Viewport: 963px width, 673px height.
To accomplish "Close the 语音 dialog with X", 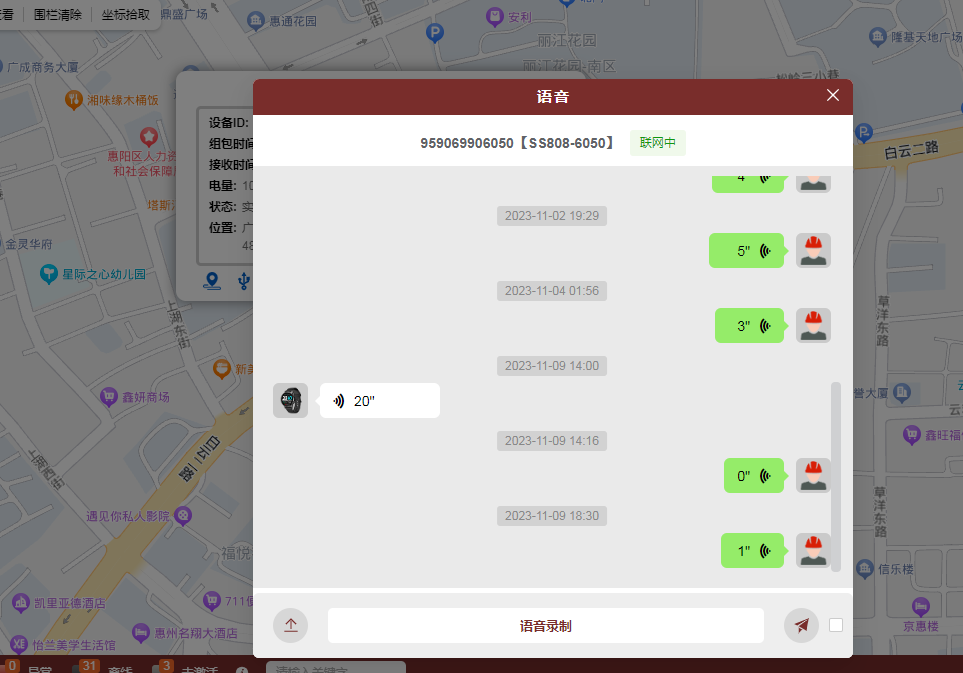I will coord(833,96).
